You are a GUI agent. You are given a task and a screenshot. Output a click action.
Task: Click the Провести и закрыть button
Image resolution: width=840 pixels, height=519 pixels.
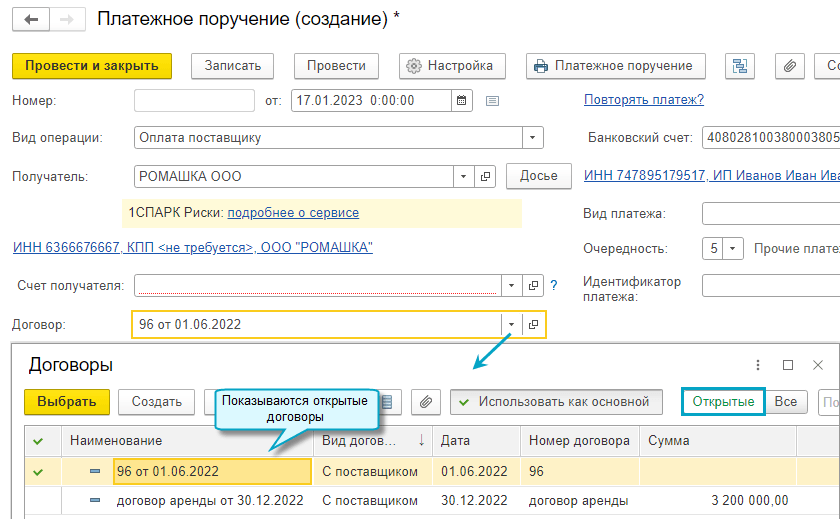(92, 66)
